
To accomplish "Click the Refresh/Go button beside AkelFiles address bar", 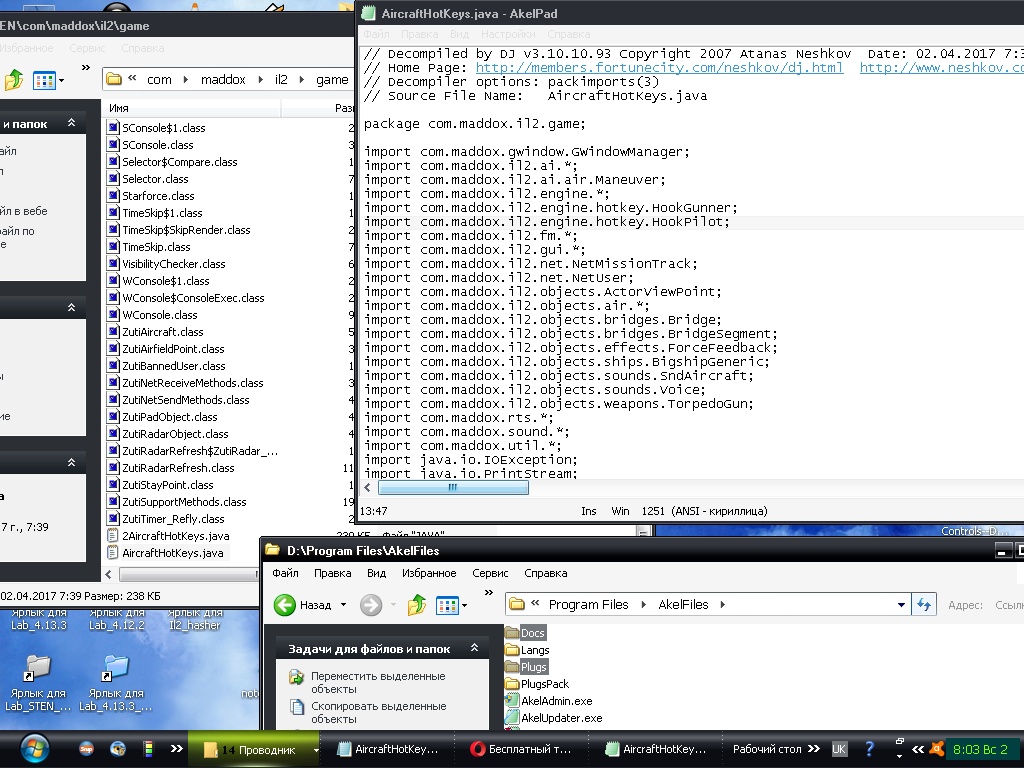I will coord(925,604).
